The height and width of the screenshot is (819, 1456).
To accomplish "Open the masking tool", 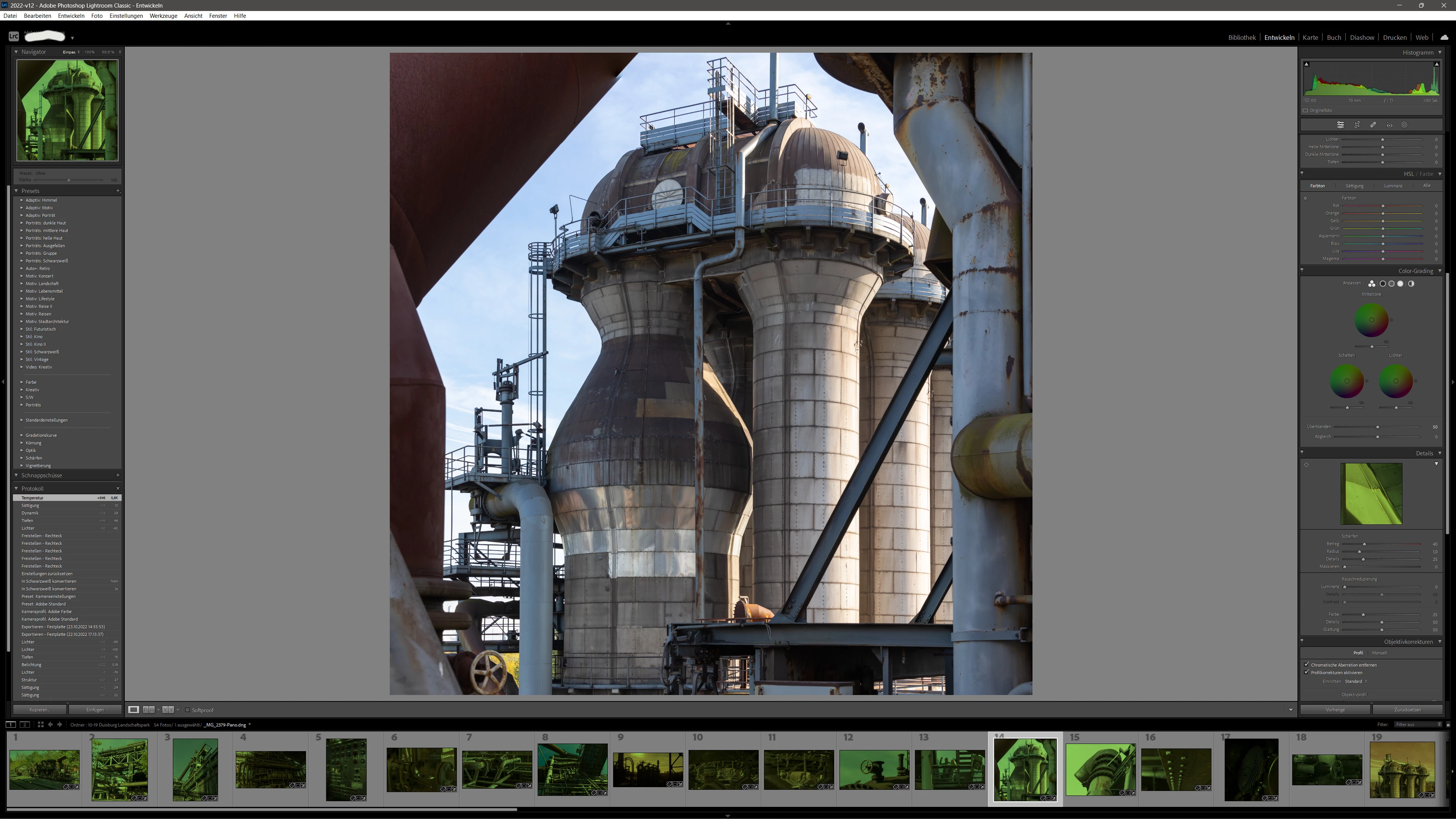I will click(1404, 124).
